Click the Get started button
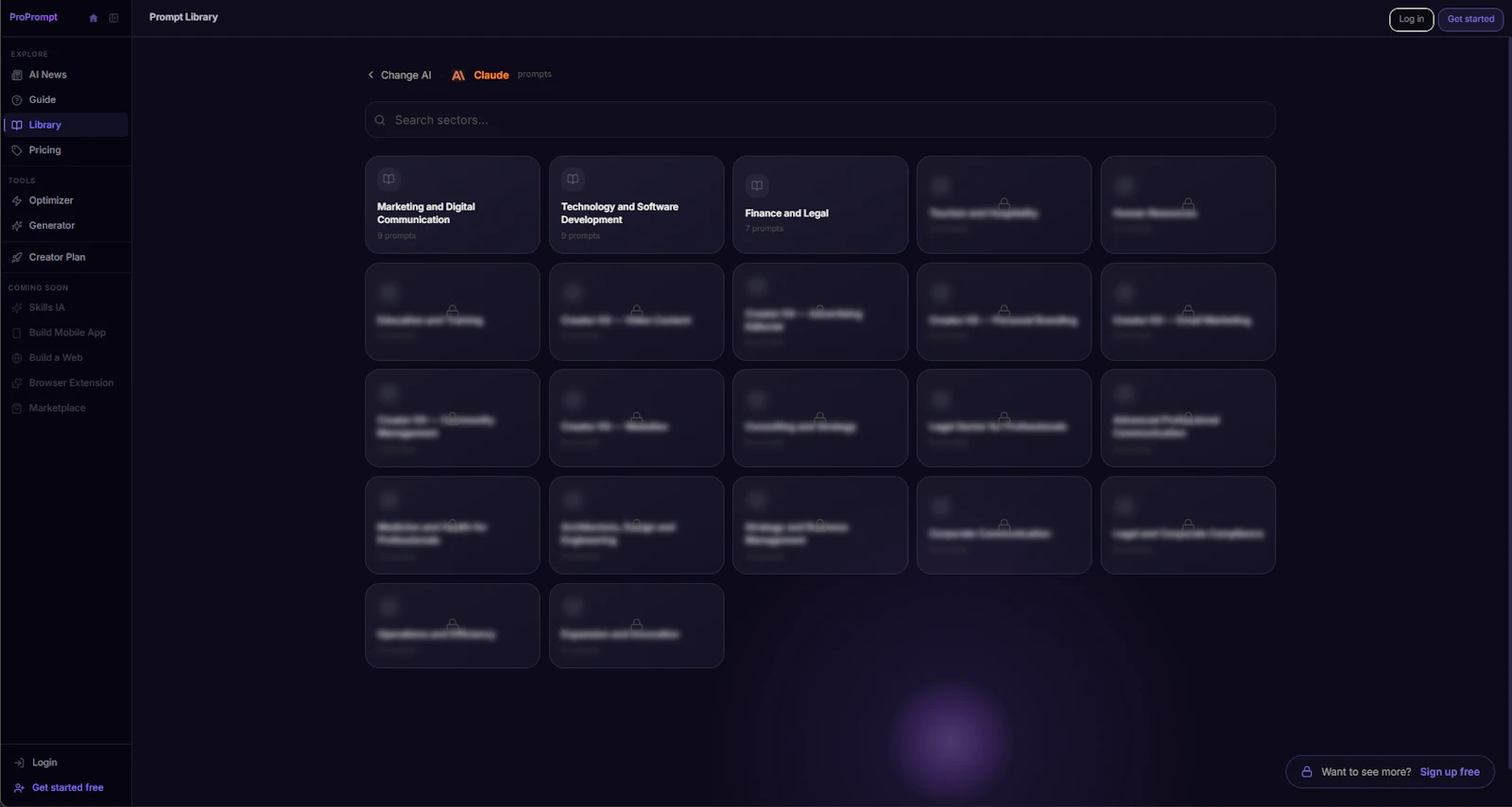1512x807 pixels. 1470,19
